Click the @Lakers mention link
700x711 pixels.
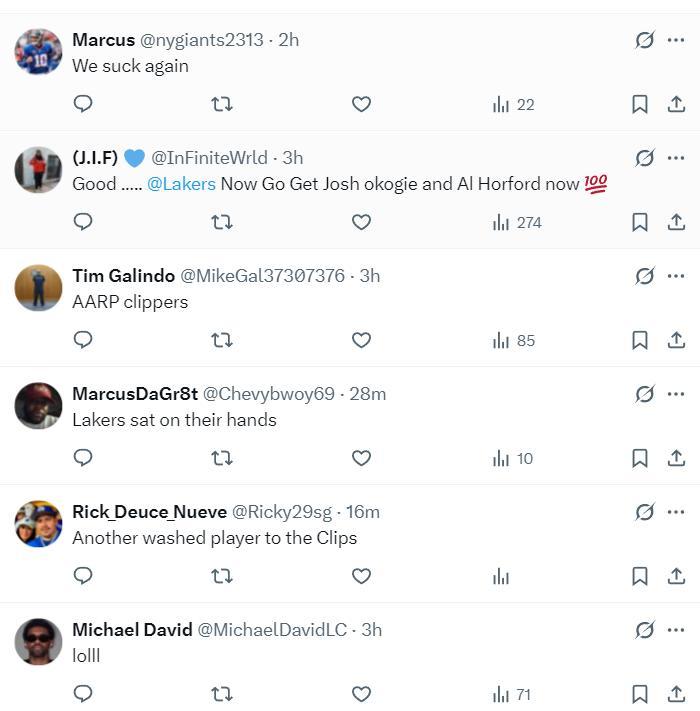pos(181,184)
